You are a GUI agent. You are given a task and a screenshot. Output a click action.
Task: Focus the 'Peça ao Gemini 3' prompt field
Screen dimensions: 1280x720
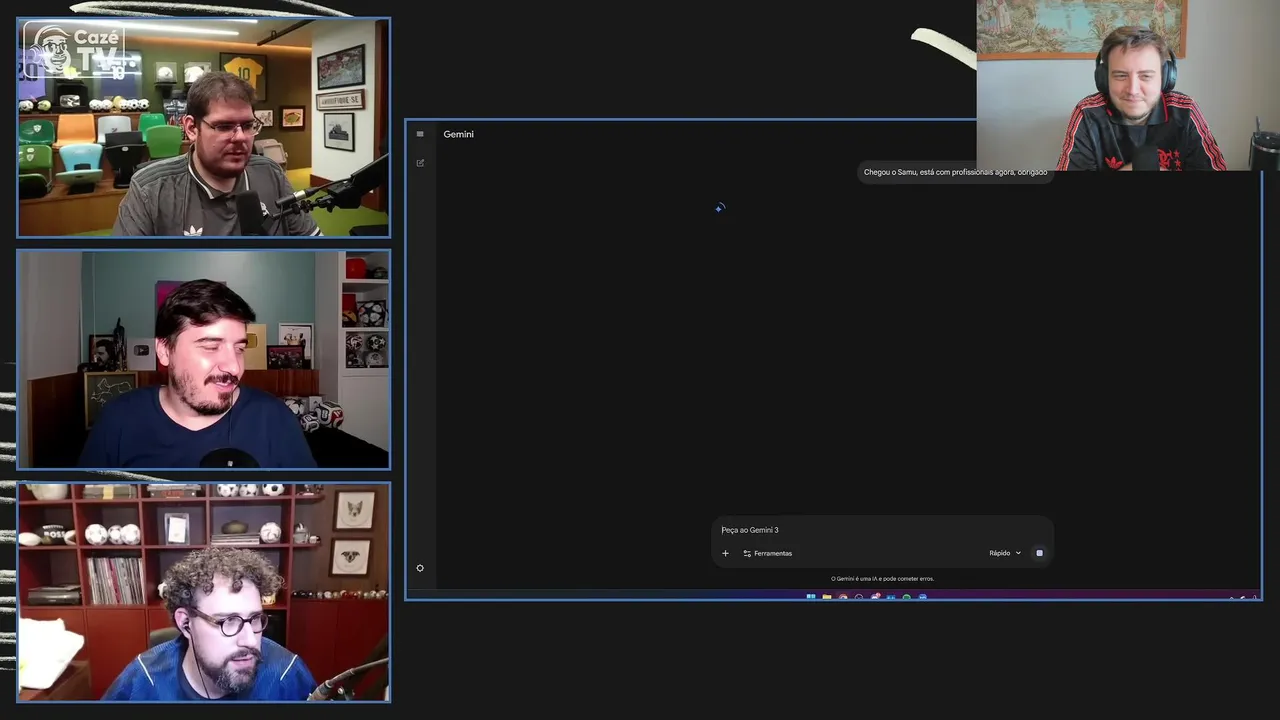(x=882, y=530)
